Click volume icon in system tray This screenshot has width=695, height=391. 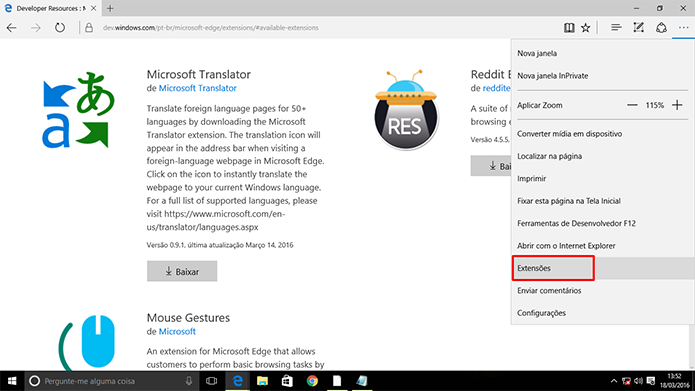tap(639, 381)
